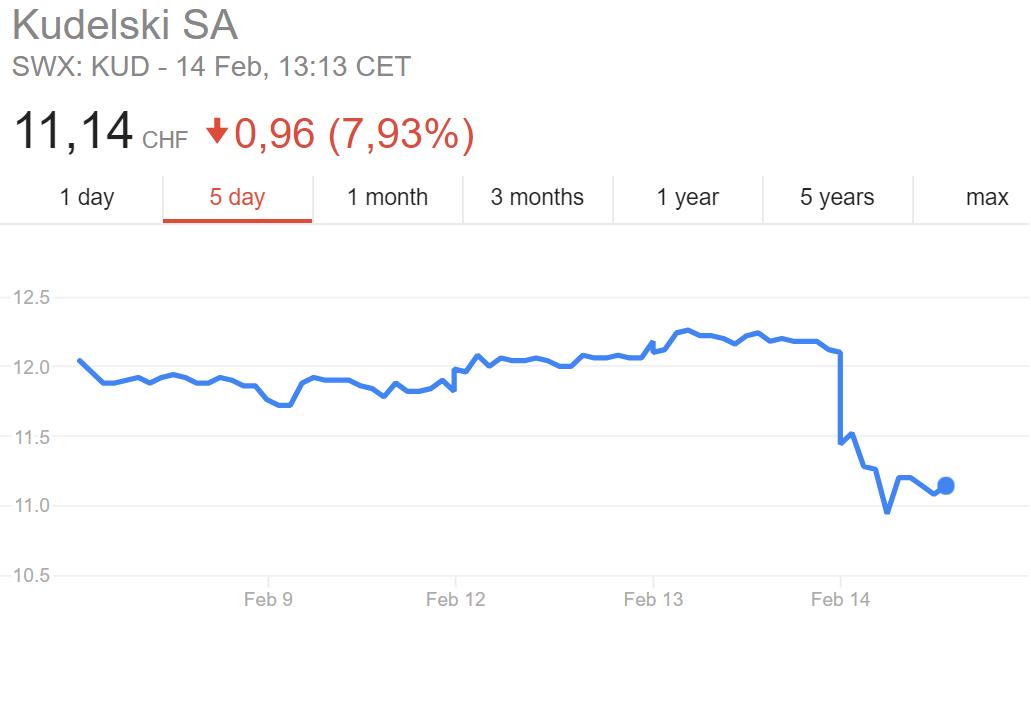Show the 3 months price history
The height and width of the screenshot is (713, 1031).
pos(537,197)
